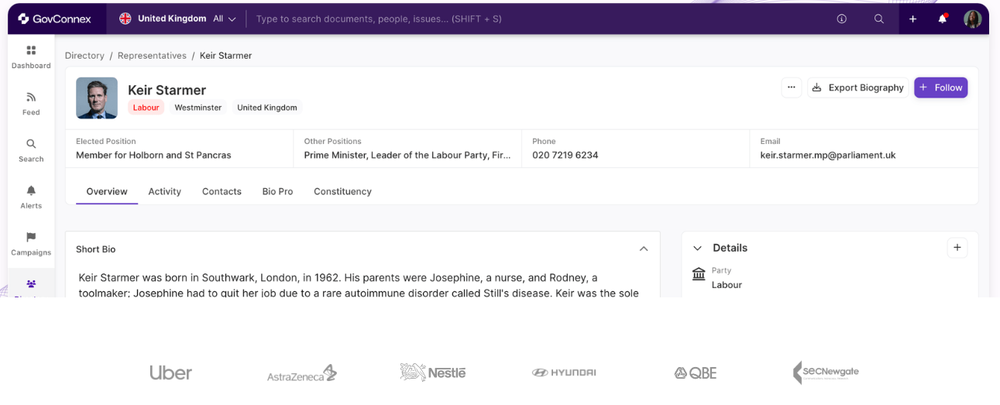The image size is (1000, 405).
Task: Click the QBE logo
Action: [695, 372]
